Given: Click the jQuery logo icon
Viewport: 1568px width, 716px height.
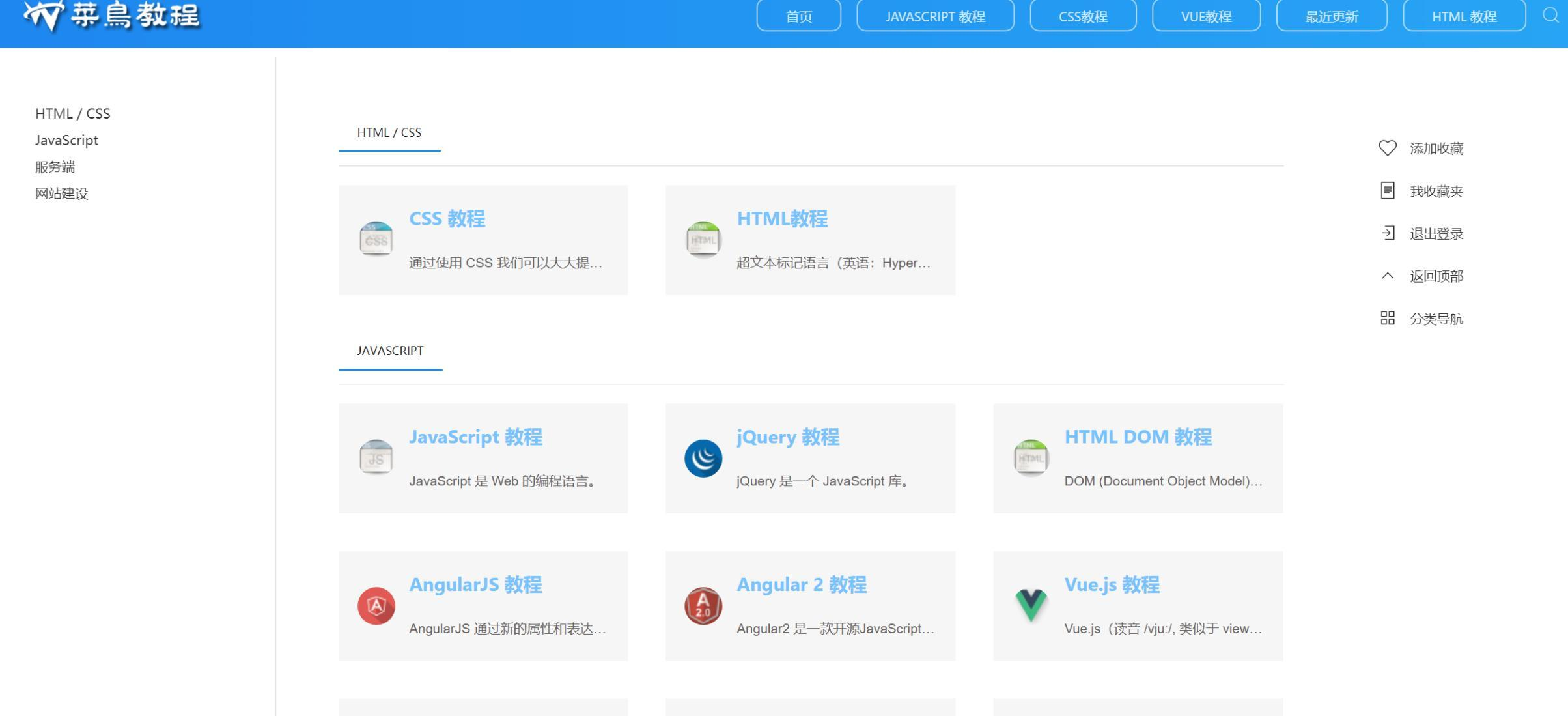Looking at the screenshot, I should [703, 458].
